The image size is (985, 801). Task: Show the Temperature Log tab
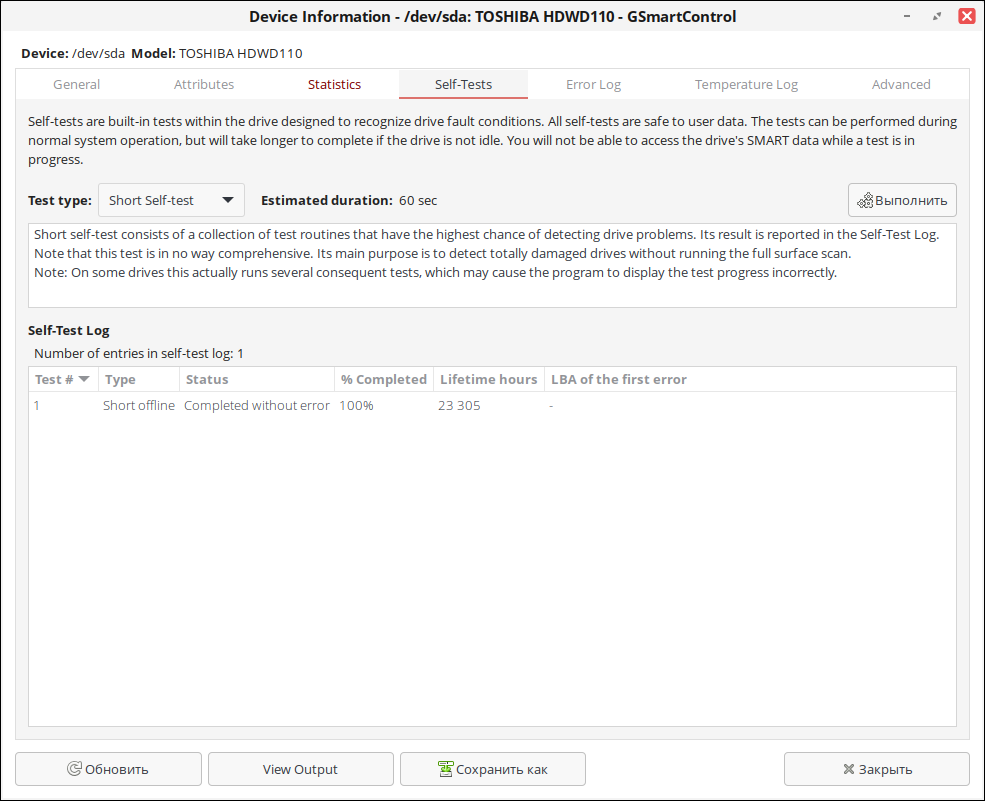746,85
